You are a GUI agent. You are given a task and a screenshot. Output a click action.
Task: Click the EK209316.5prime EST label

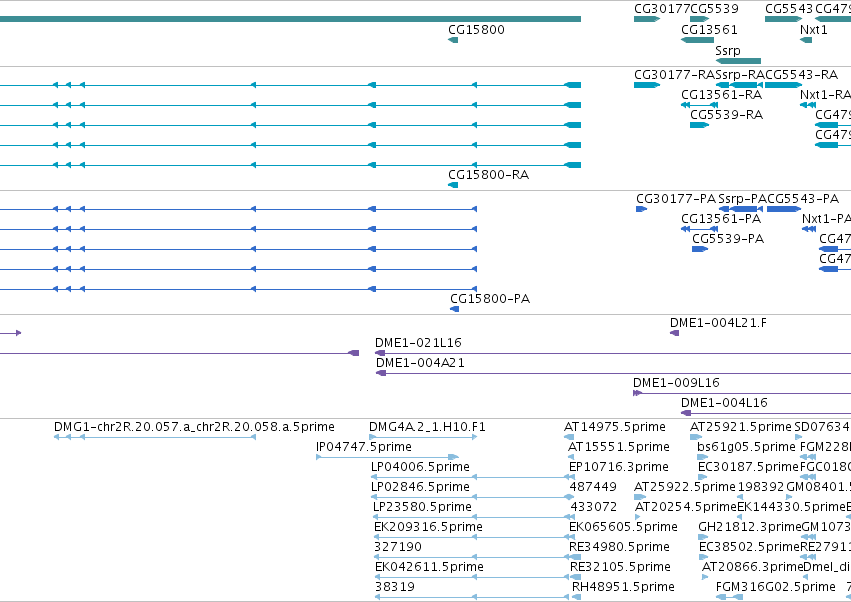[428, 528]
